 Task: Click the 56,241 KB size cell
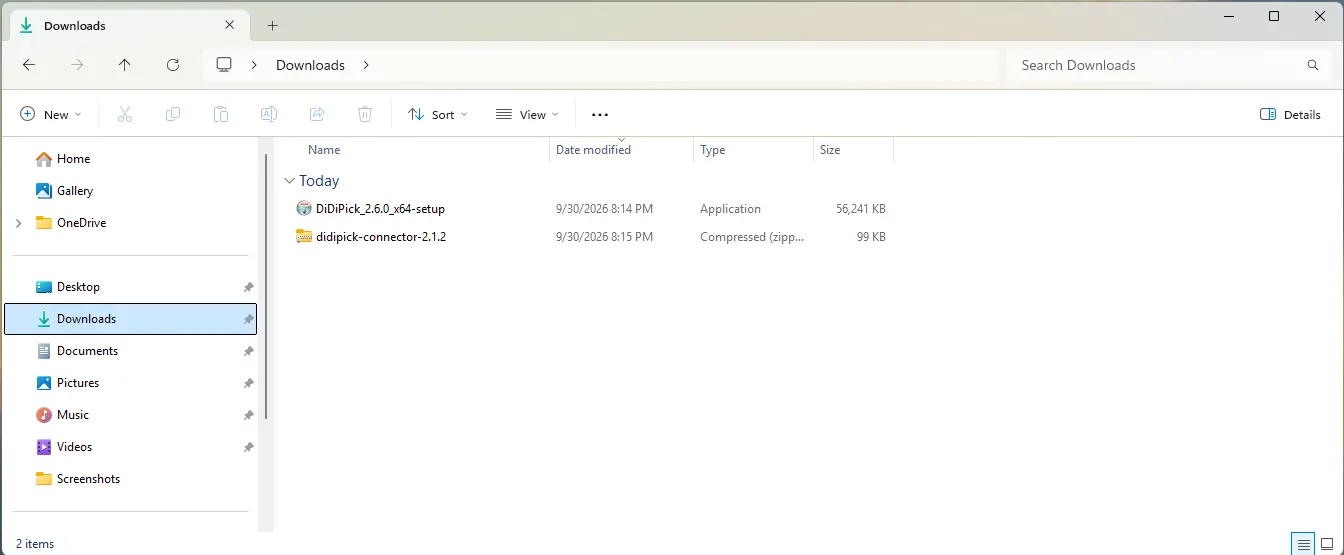coord(861,209)
